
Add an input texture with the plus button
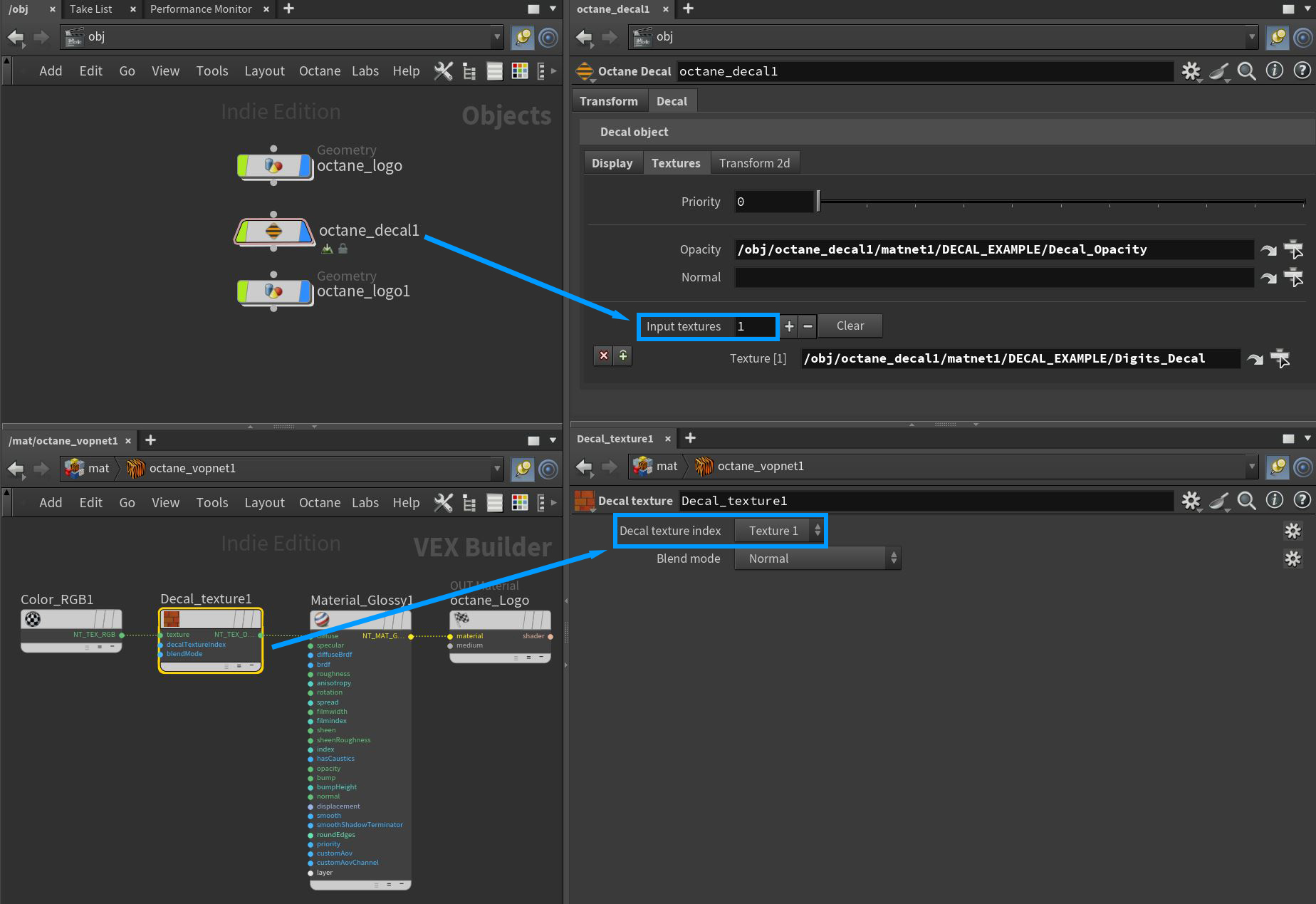789,326
